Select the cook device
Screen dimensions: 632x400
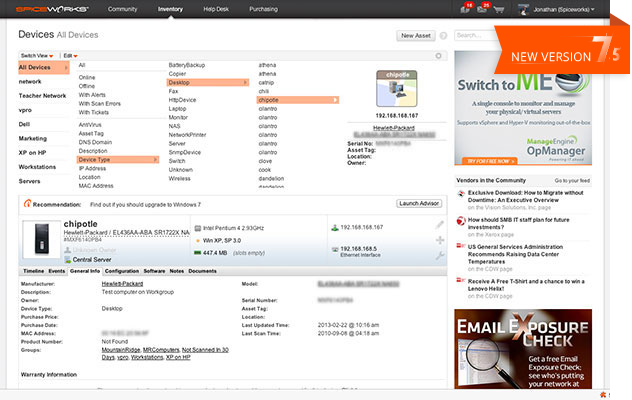coord(265,170)
